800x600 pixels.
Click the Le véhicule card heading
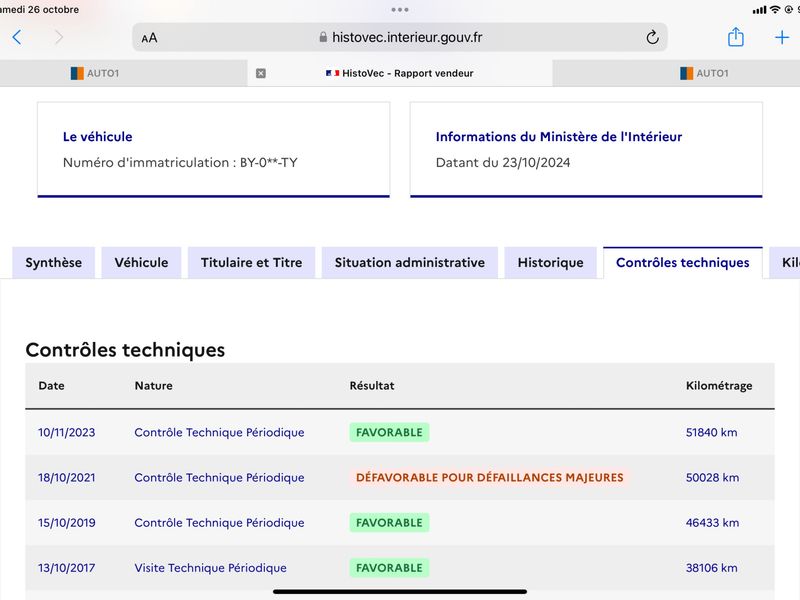[x=97, y=137]
